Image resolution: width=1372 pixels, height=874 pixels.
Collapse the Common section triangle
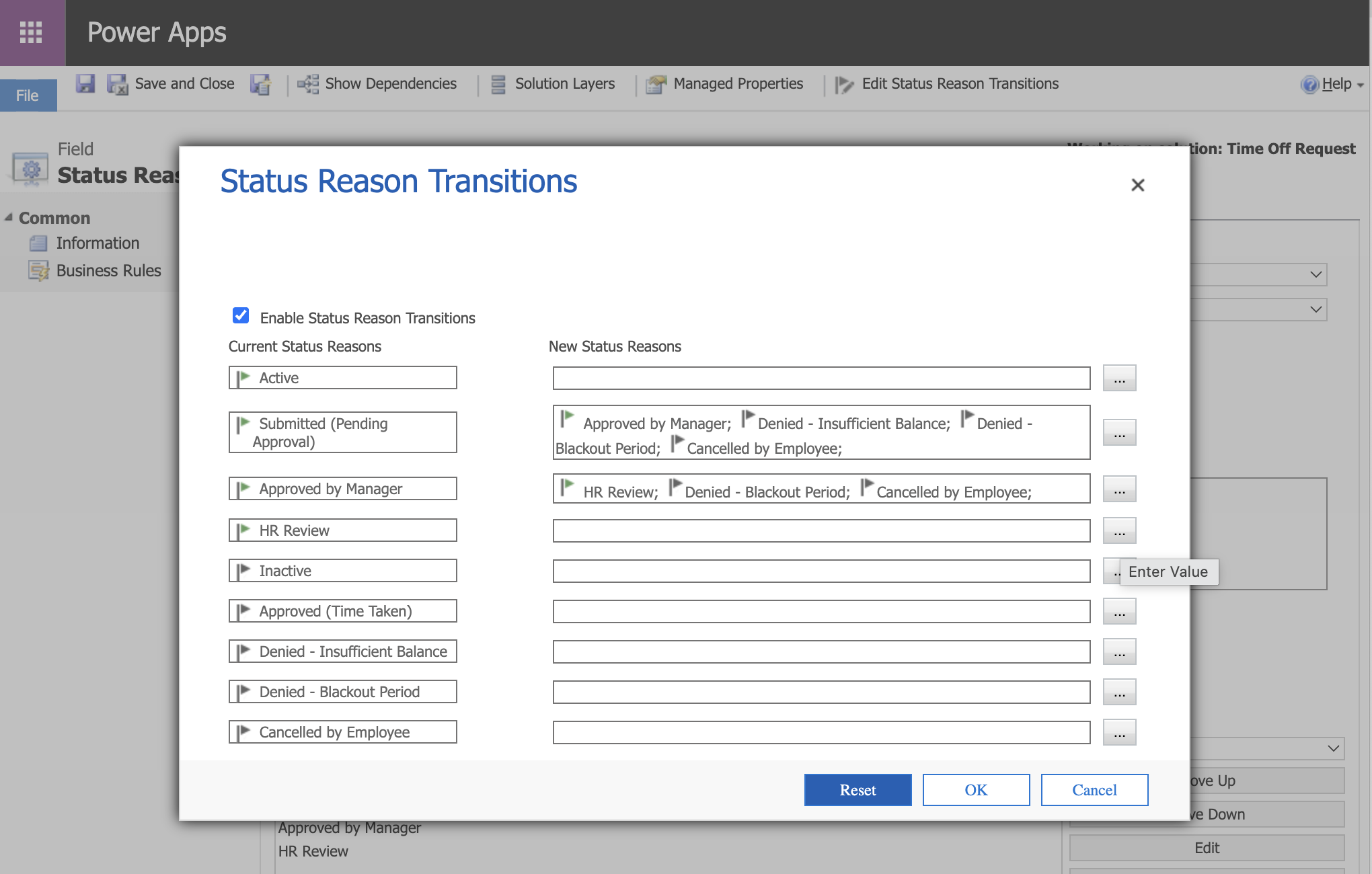click(9, 217)
